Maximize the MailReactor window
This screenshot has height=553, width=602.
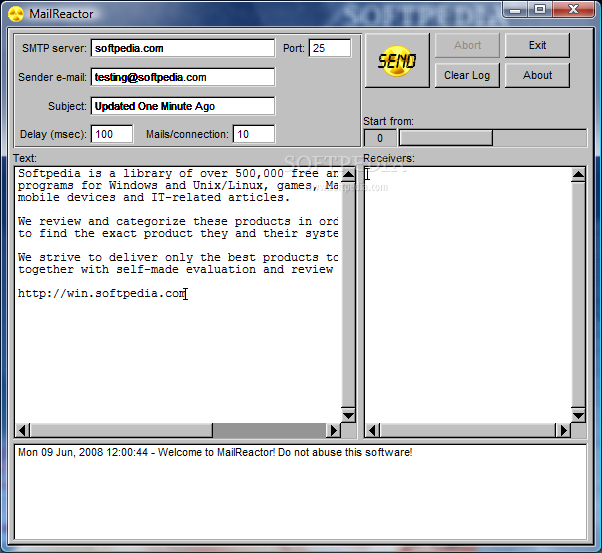540,10
